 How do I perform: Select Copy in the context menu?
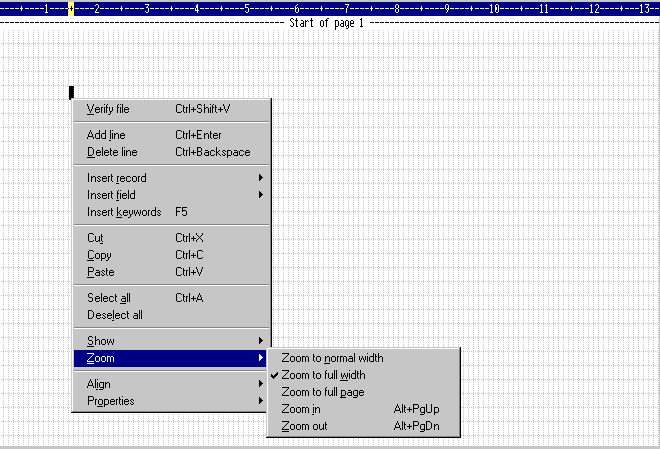tap(99, 255)
